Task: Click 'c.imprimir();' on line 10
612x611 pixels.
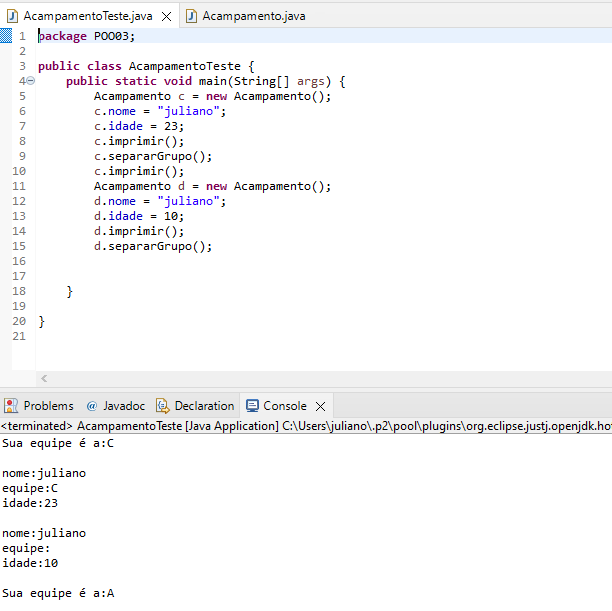Action: click(x=139, y=171)
